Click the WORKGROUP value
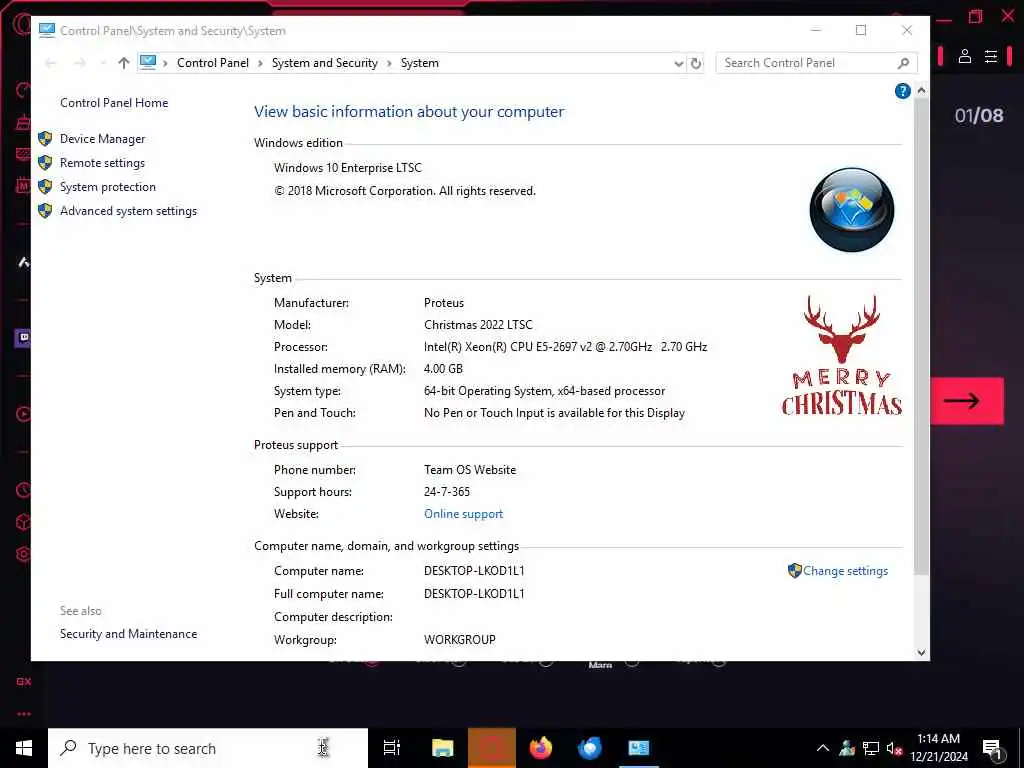Screen dimensions: 1024x768 click(x=460, y=639)
